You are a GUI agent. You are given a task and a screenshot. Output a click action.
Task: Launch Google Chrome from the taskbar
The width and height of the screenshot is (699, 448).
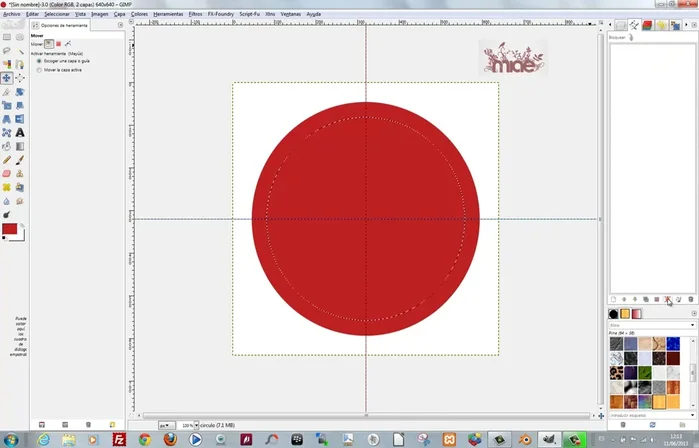click(145, 439)
